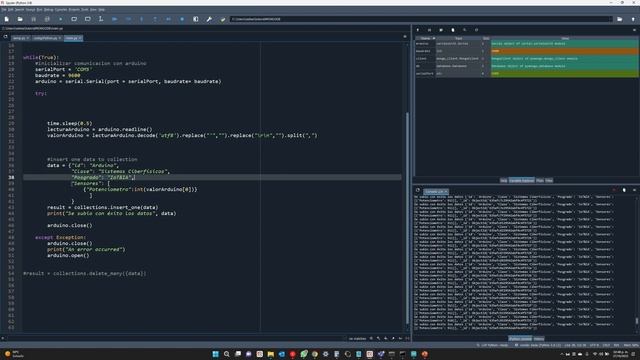Viewport: 640px width, 360px height.
Task: Save data from Variable Explorer
Action: click(x=429, y=30)
